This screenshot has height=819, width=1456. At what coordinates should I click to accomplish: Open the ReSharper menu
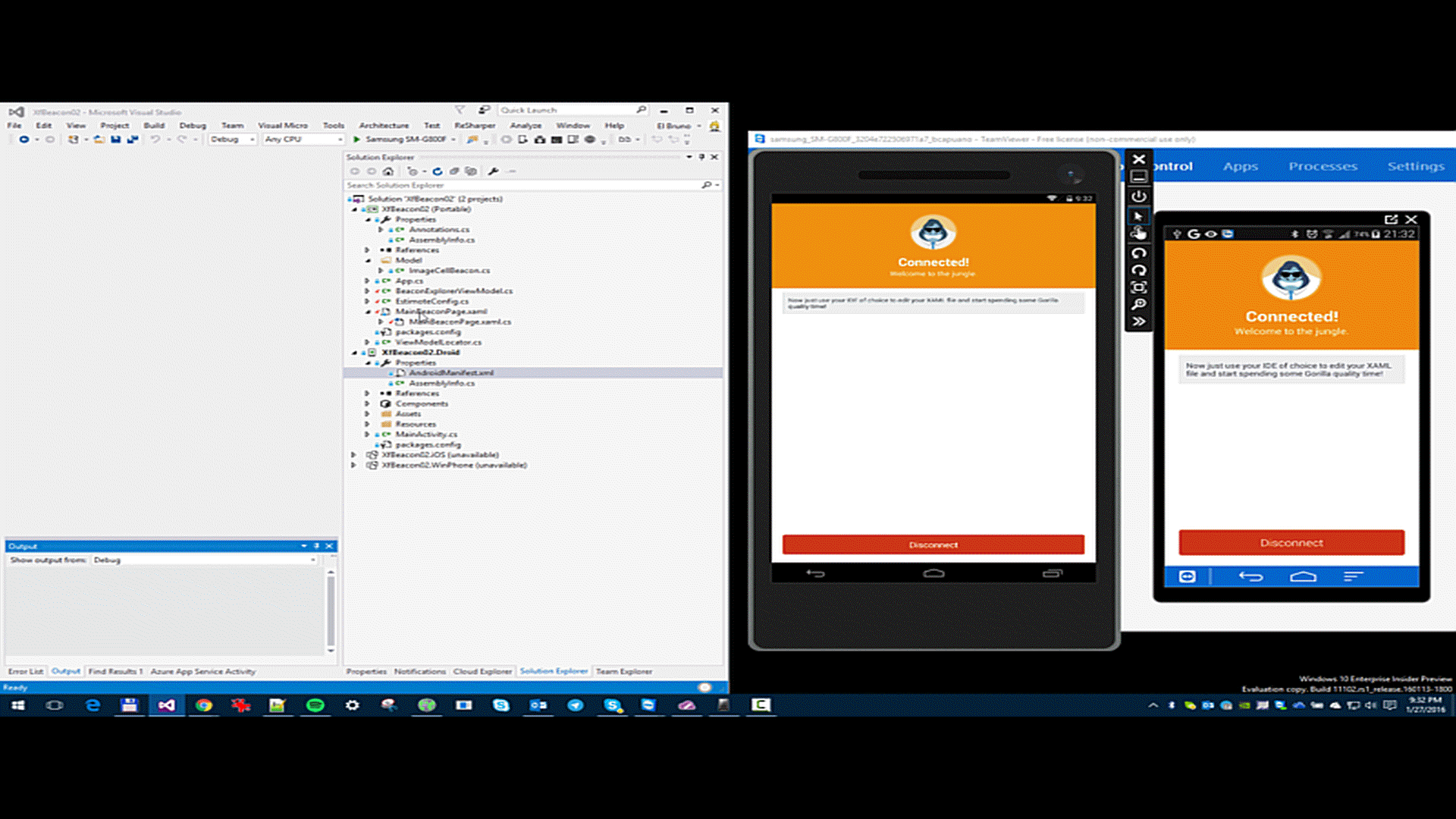[474, 126]
